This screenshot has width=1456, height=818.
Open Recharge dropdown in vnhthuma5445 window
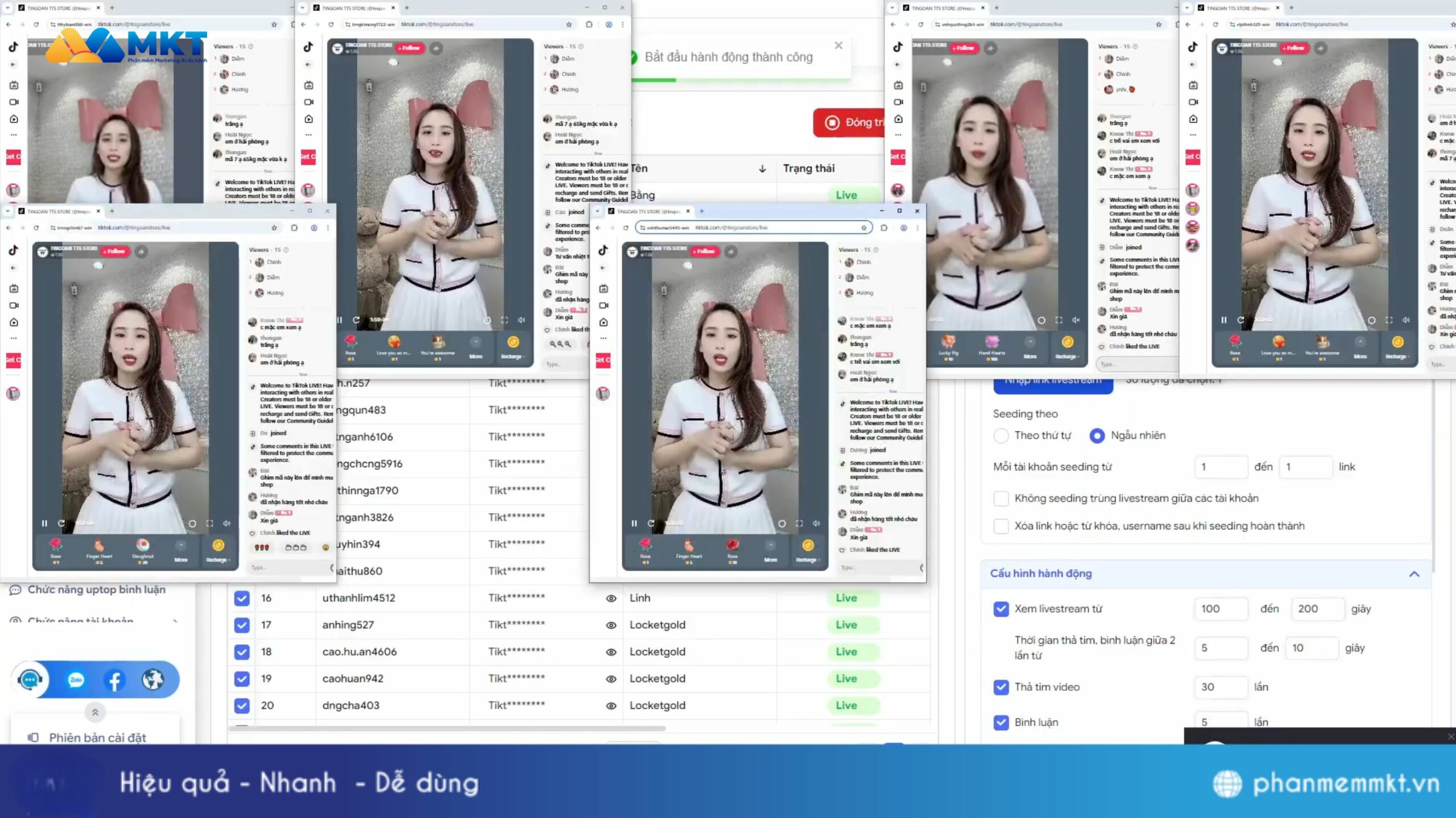[x=807, y=551]
